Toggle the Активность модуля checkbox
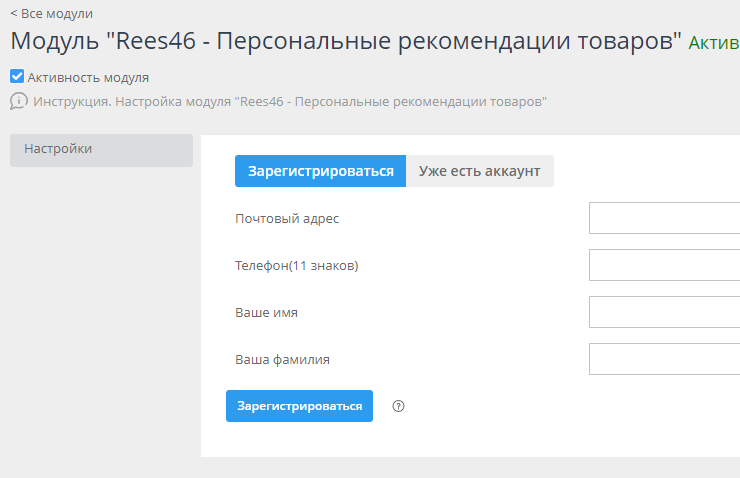The image size is (740, 478). pos(17,76)
